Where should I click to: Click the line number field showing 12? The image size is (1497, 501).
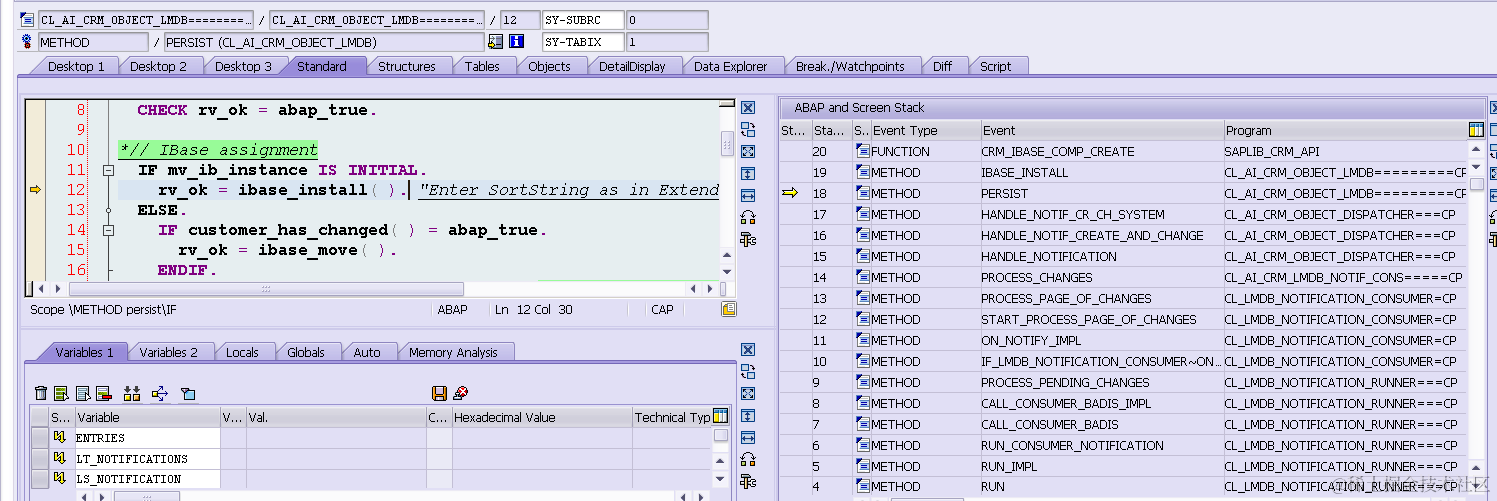pyautogui.click(x=518, y=20)
